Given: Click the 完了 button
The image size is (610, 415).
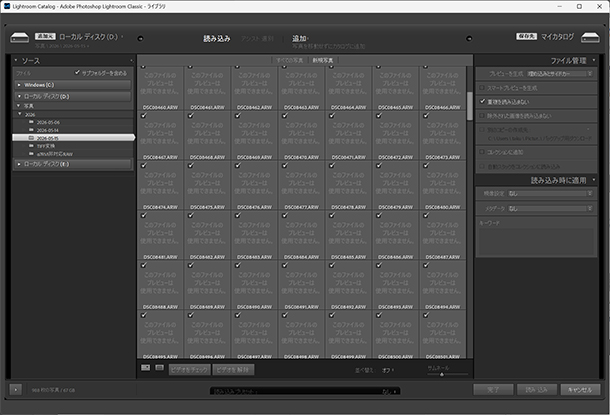Looking at the screenshot, I should click(x=493, y=389).
